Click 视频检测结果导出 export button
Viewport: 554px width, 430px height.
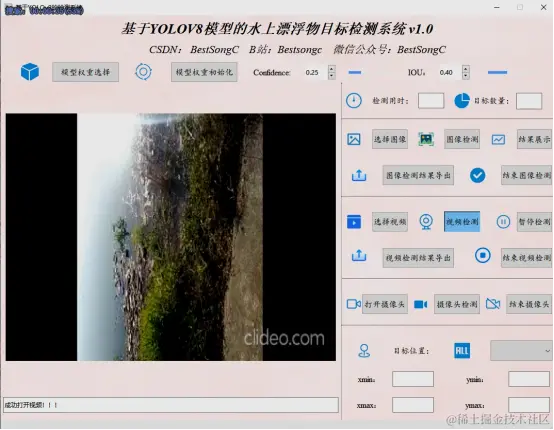pos(418,258)
